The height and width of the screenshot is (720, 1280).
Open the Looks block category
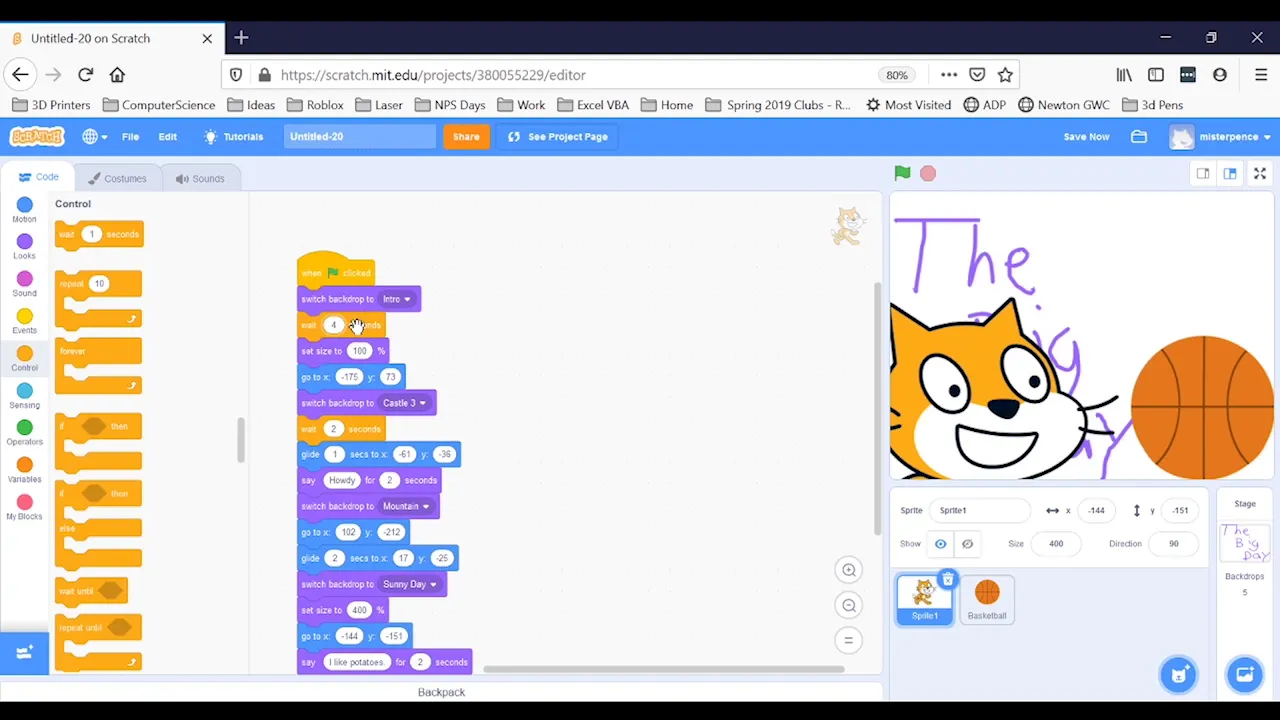pos(24,247)
